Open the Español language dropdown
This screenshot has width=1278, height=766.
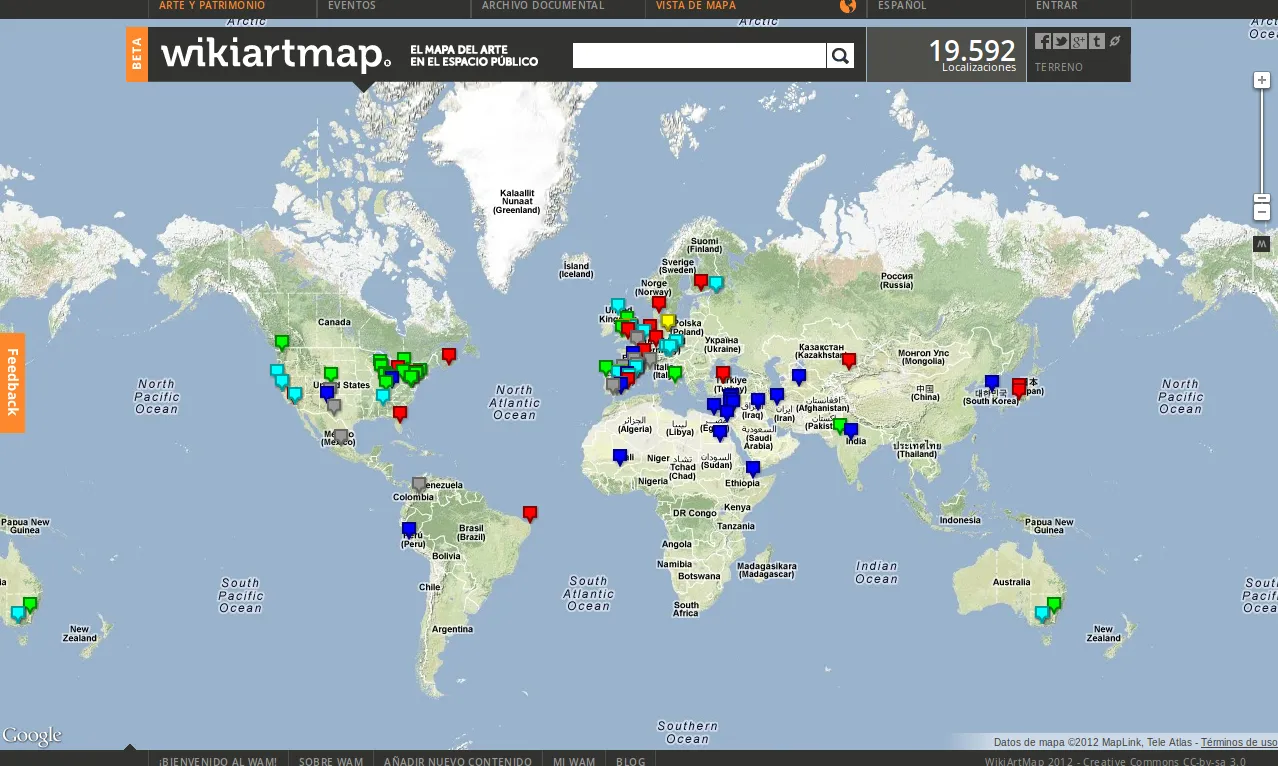(x=902, y=6)
